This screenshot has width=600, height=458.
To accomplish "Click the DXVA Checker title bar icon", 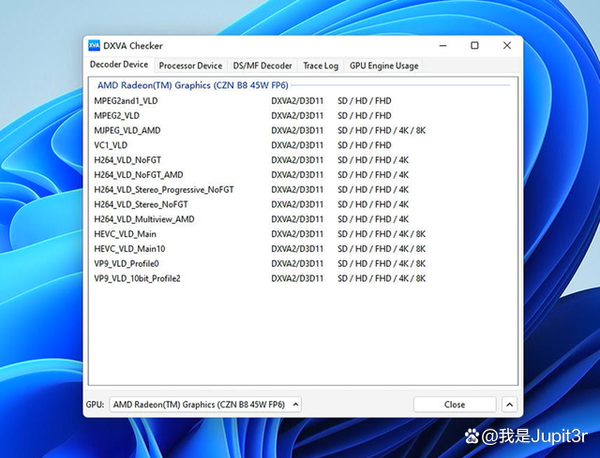I will pyautogui.click(x=94, y=46).
